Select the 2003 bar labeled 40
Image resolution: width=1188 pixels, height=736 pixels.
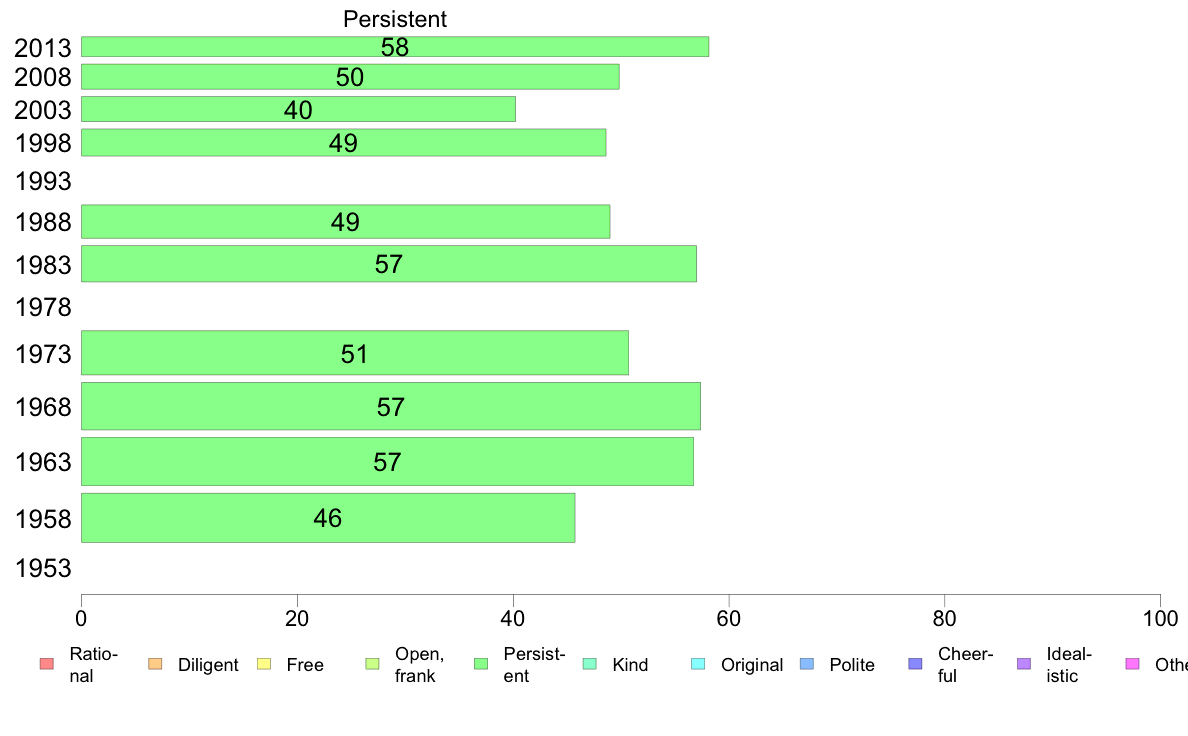coord(299,109)
